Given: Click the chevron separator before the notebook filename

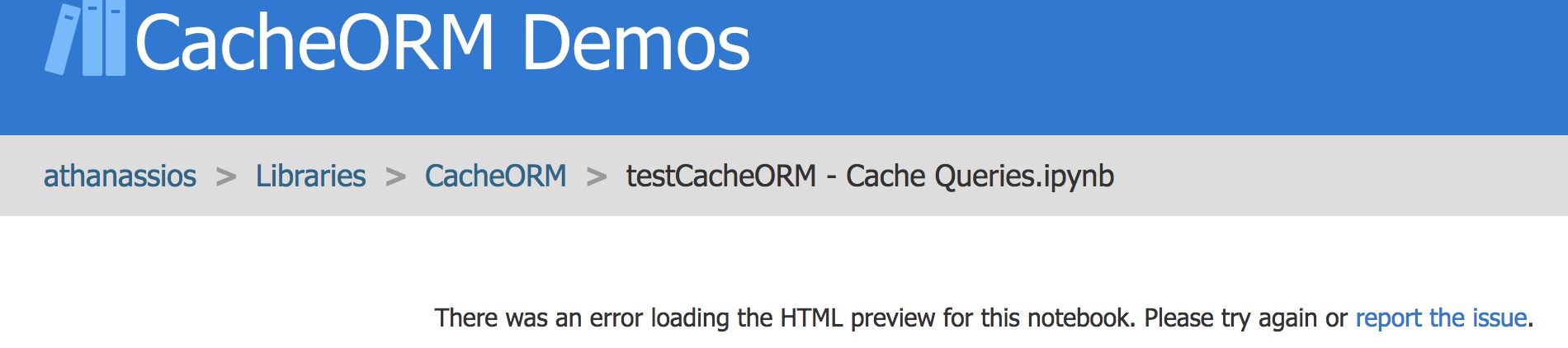Looking at the screenshot, I should pyautogui.click(x=596, y=176).
